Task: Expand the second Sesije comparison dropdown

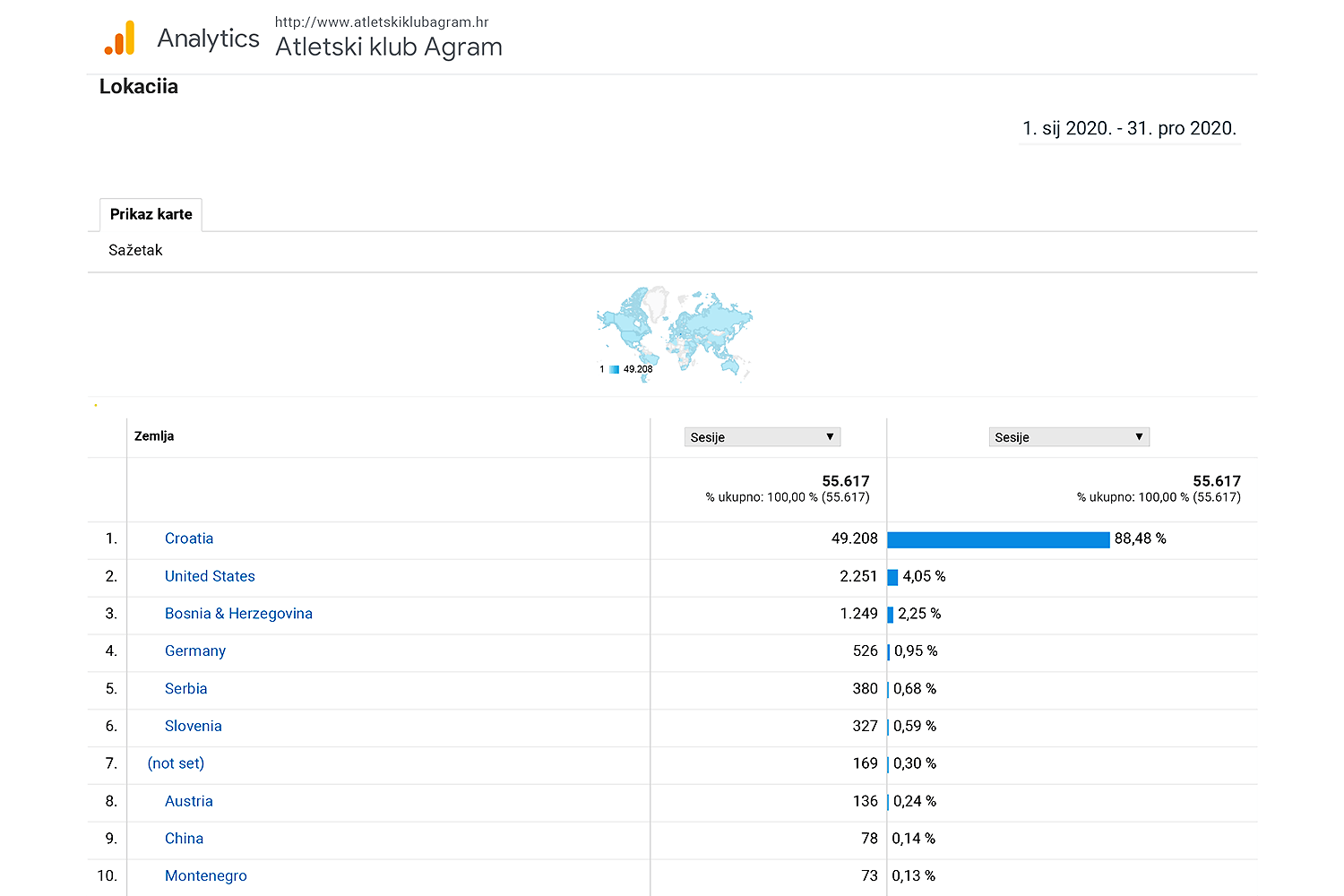Action: [1068, 437]
